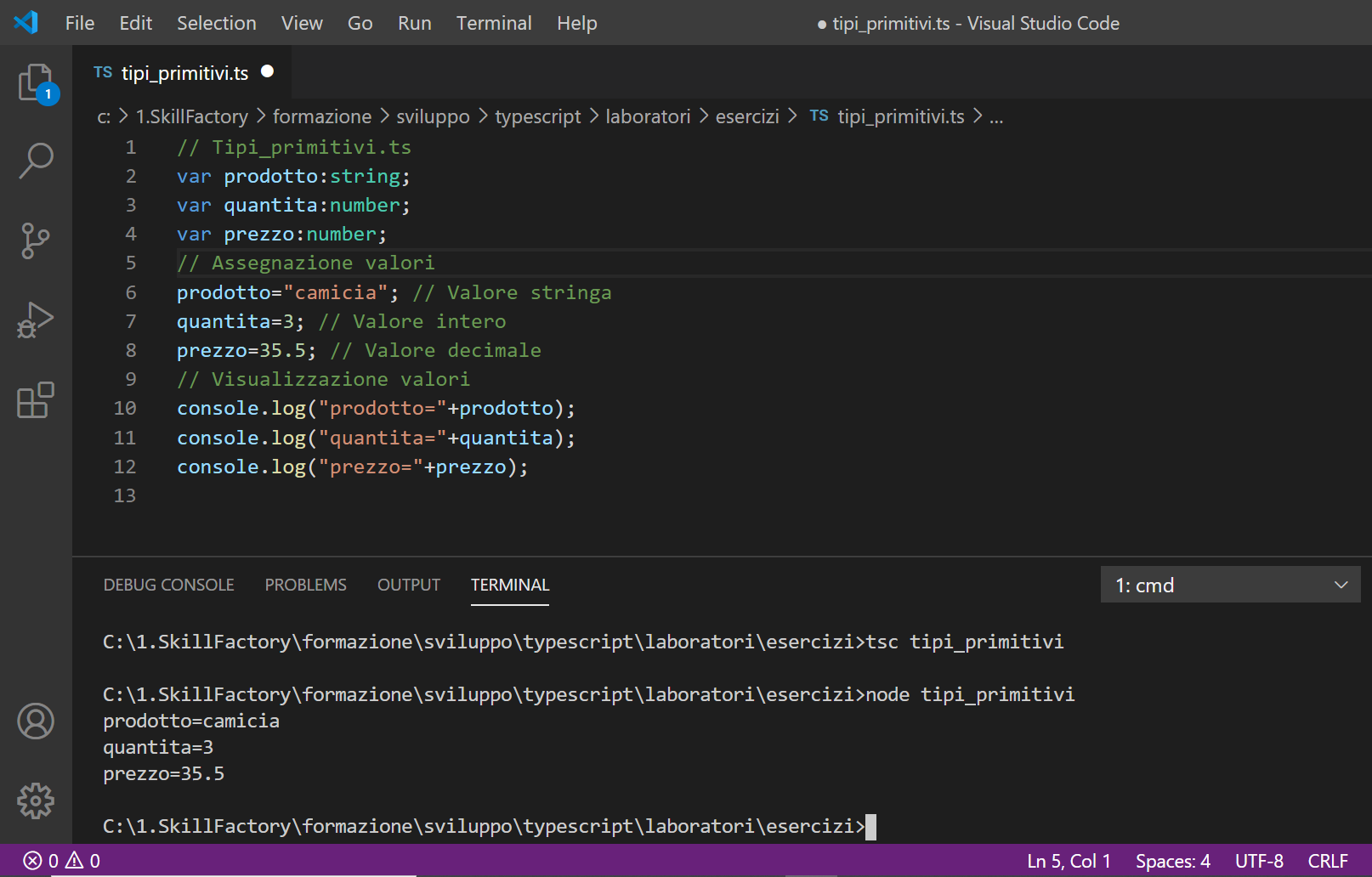Click the CRLF line ending selector
Image resolution: width=1372 pixels, height=877 pixels.
click(1327, 861)
